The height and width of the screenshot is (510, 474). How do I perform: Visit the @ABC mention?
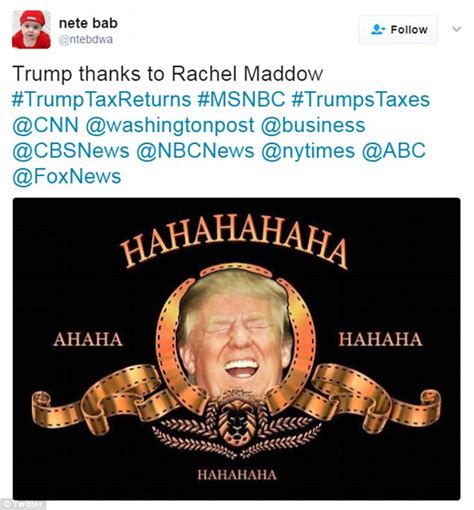(x=394, y=151)
